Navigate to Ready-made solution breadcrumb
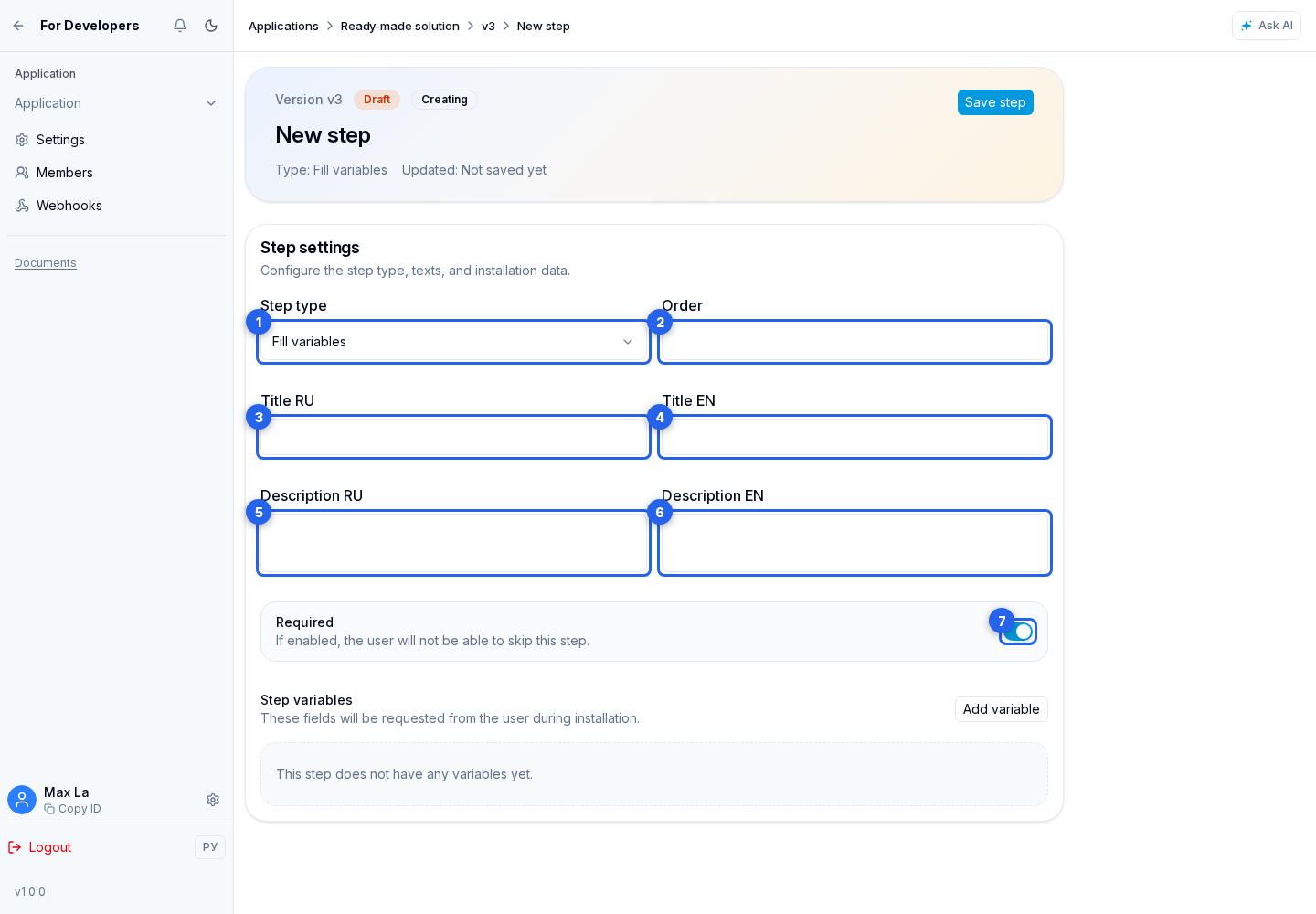The height and width of the screenshot is (914, 1316). 400,26
